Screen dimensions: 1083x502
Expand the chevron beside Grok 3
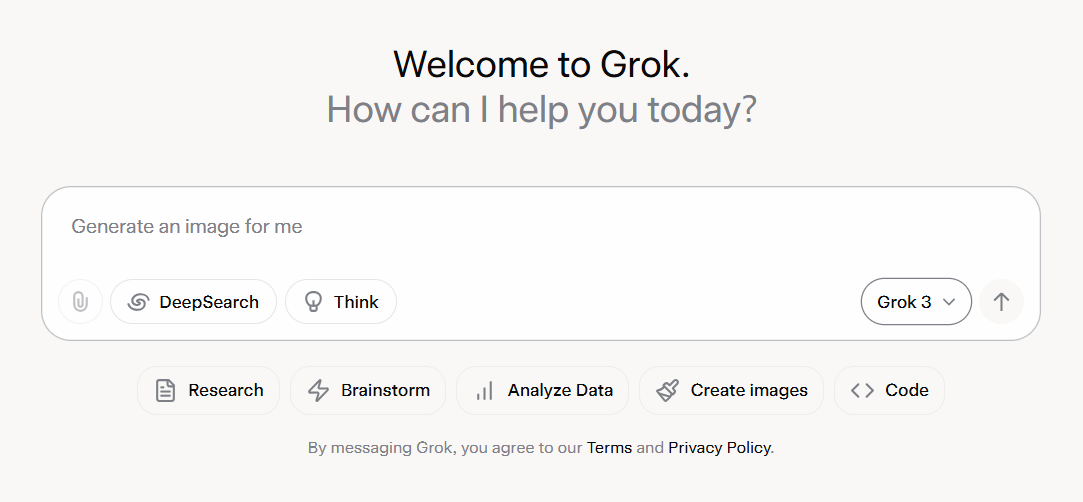pos(949,302)
